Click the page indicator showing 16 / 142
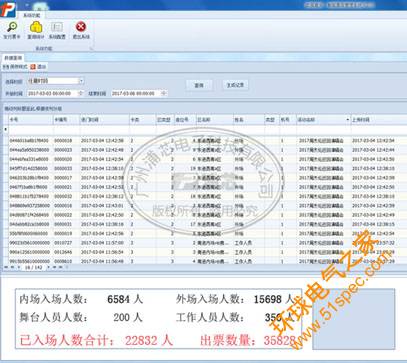This screenshot has width=407, height=363. pyautogui.click(x=33, y=268)
